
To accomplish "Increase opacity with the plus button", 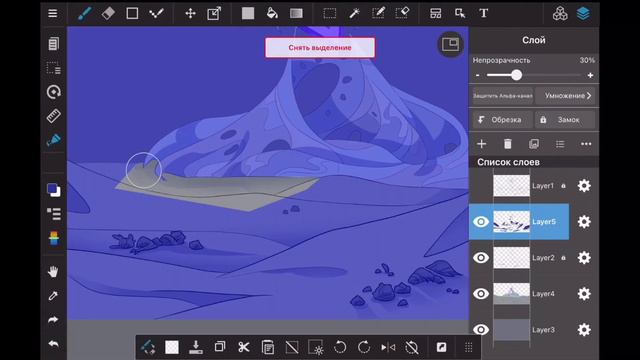I will [590, 75].
